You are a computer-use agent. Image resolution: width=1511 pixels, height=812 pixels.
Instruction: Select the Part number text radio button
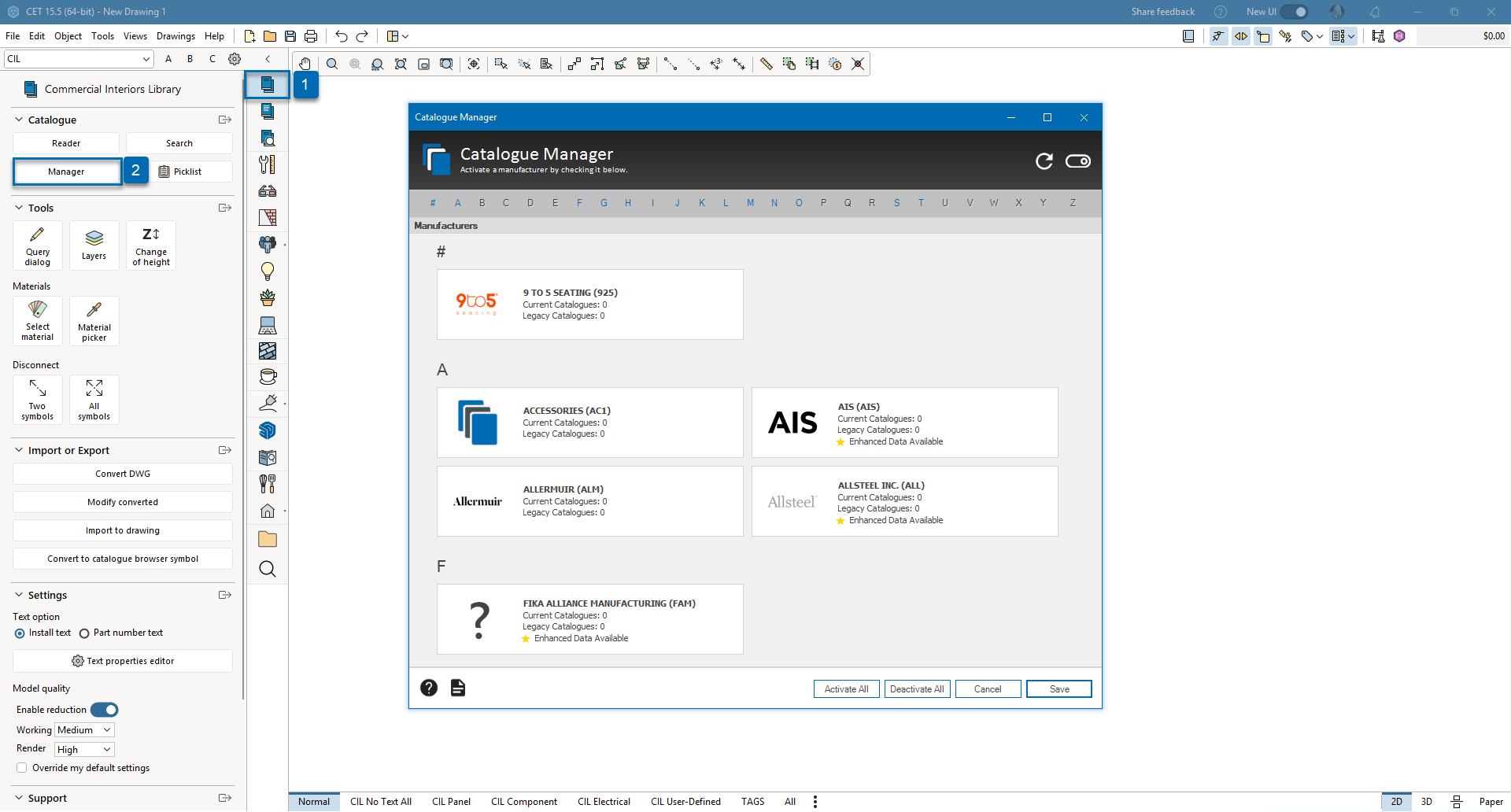pyautogui.click(x=84, y=633)
